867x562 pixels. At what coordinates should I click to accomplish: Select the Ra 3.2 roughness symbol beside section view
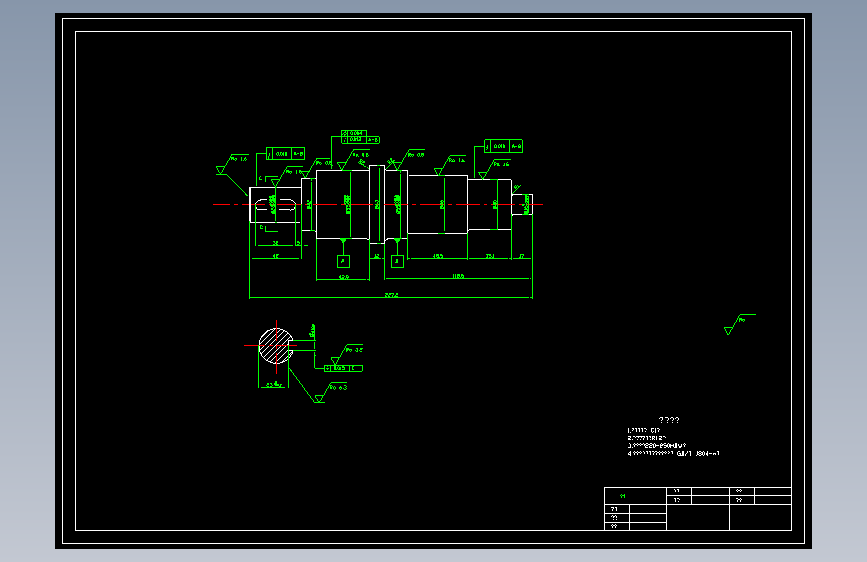tap(347, 355)
